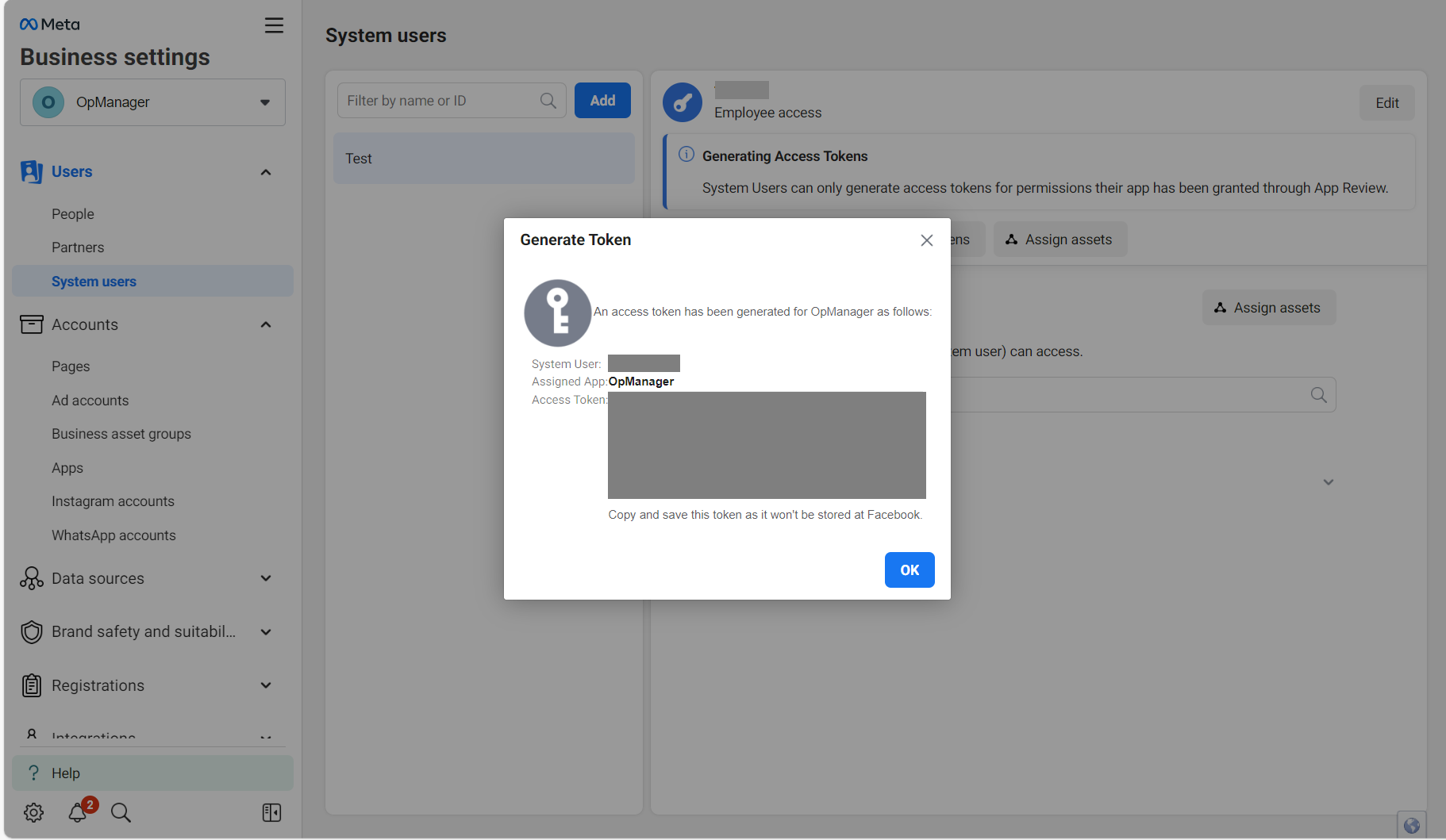The height and width of the screenshot is (840, 1446).
Task: Select System users in sidebar
Action: (x=152, y=282)
